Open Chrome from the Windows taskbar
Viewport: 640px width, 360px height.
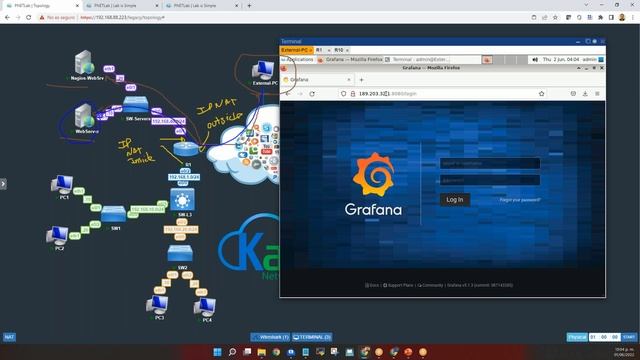[276, 352]
